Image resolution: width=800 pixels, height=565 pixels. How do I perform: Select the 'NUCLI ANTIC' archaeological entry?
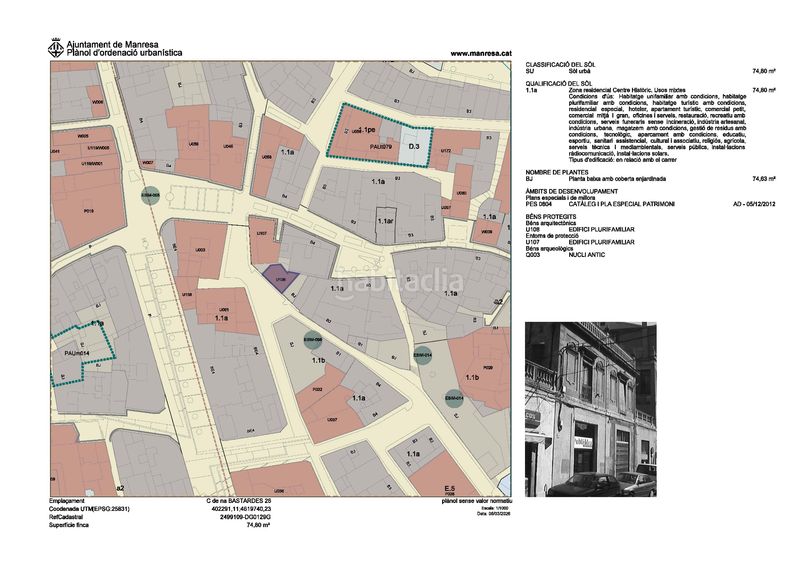(587, 255)
